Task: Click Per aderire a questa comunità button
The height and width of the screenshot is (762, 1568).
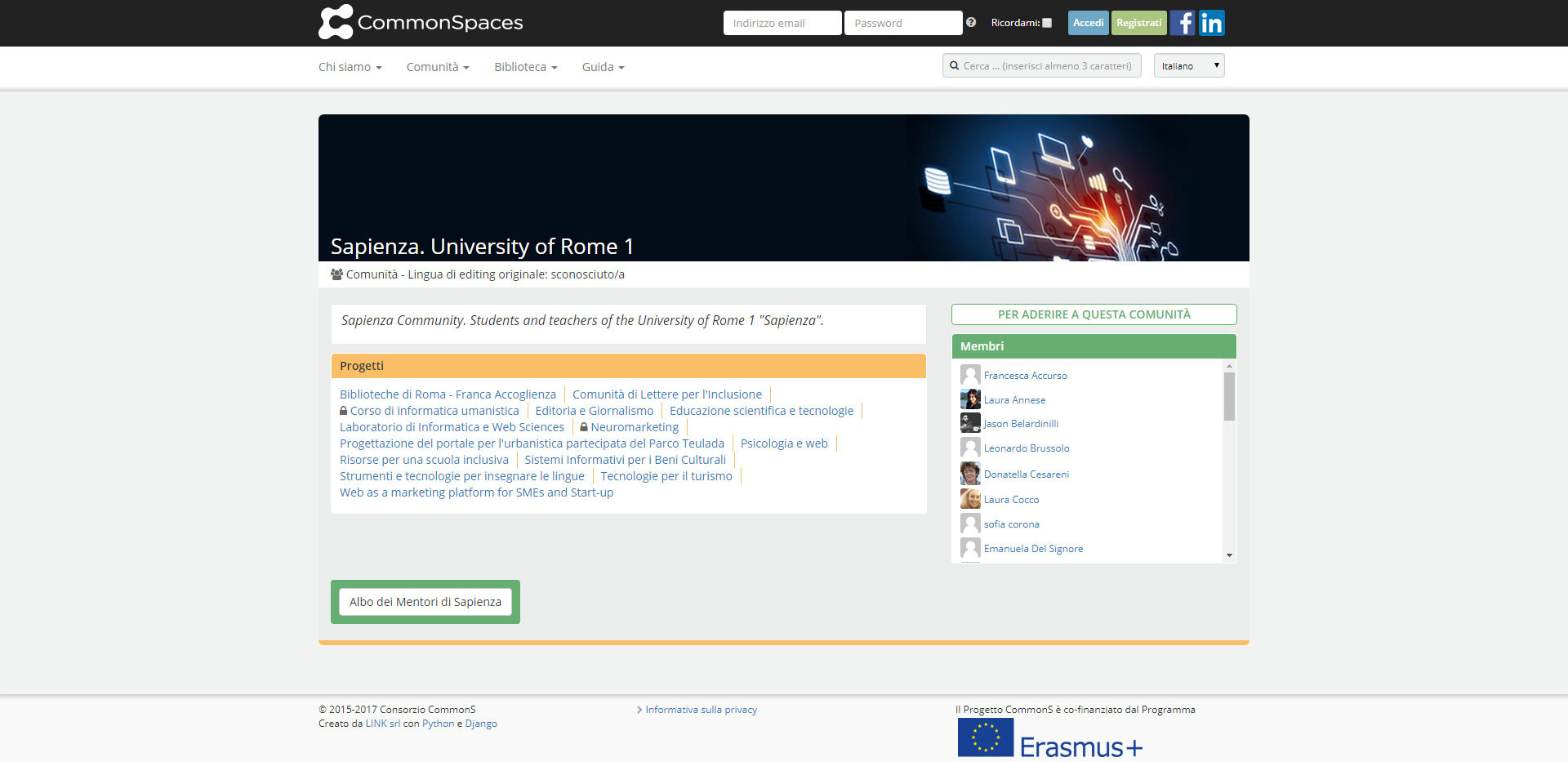Action: pos(1094,314)
